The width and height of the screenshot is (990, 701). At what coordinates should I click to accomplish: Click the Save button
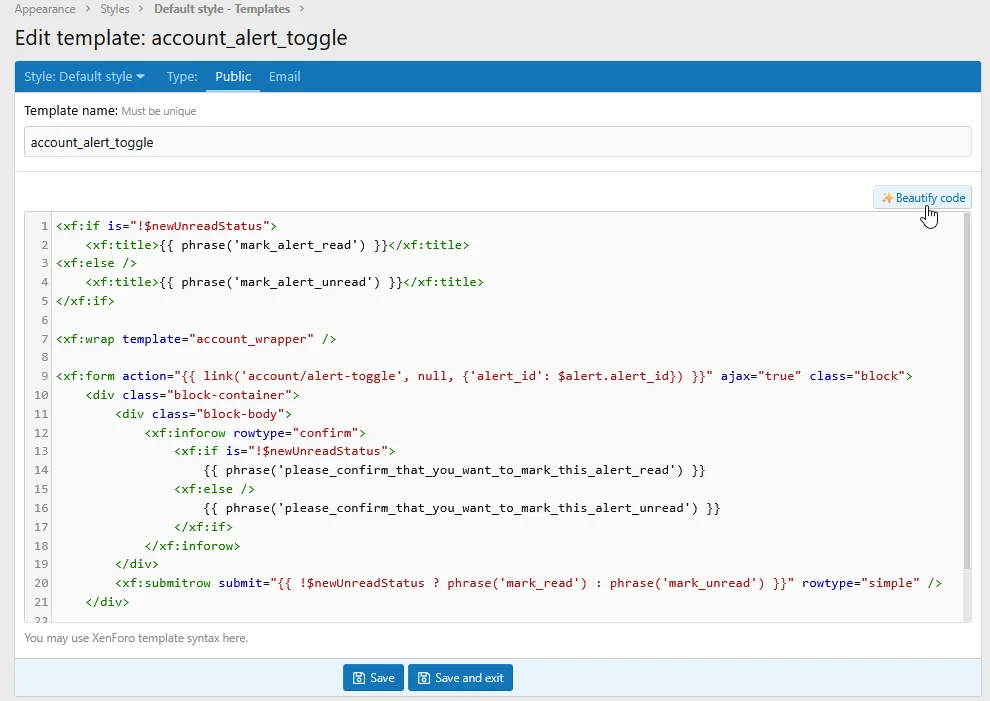(x=373, y=678)
